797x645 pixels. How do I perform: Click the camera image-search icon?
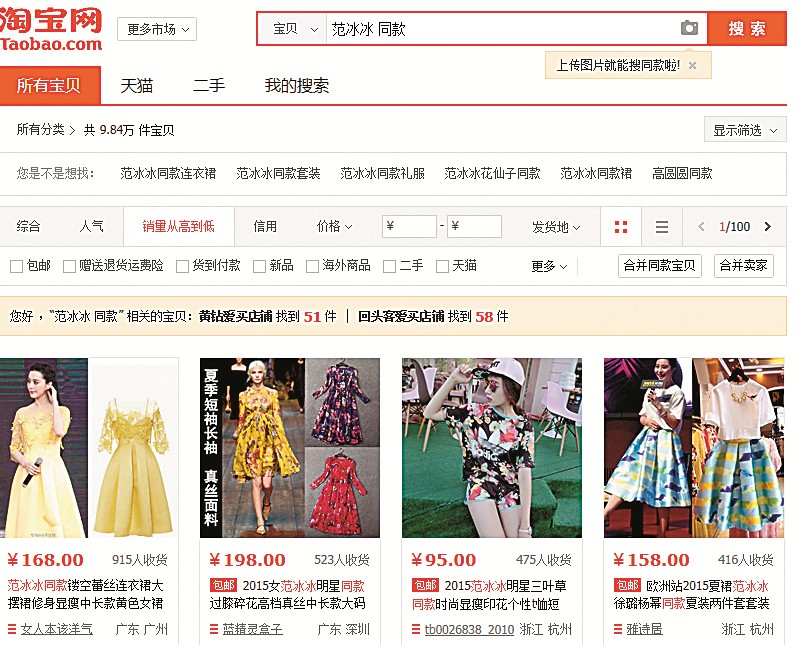[x=689, y=28]
